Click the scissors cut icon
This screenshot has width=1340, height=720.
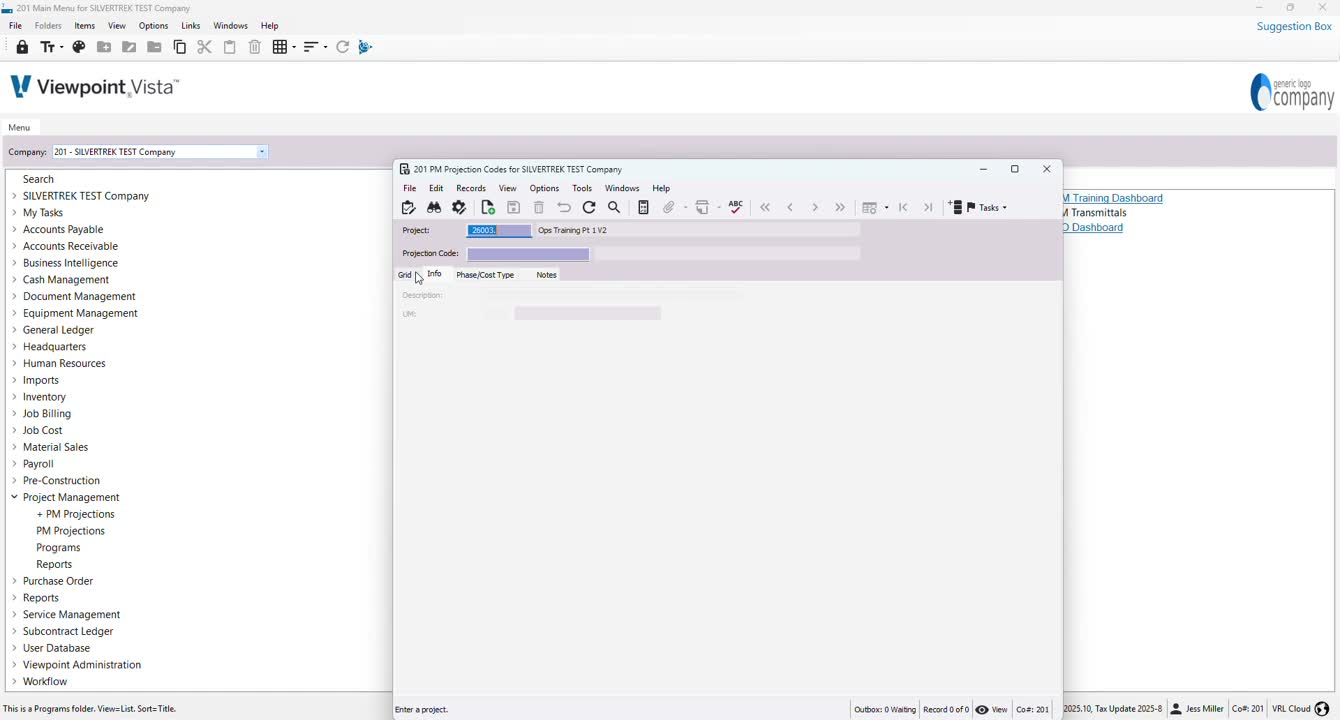click(204, 47)
